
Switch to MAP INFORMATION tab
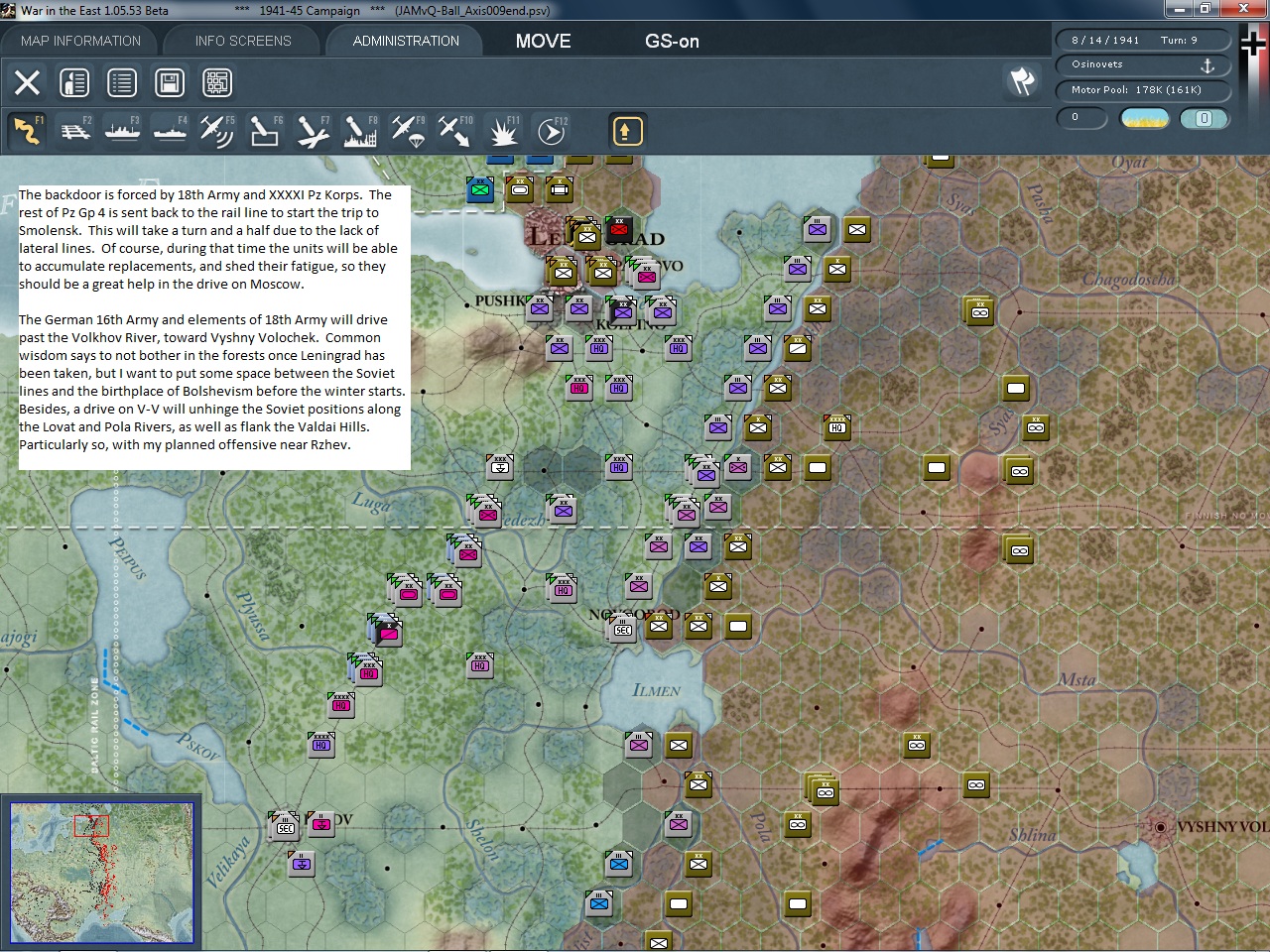click(80, 41)
